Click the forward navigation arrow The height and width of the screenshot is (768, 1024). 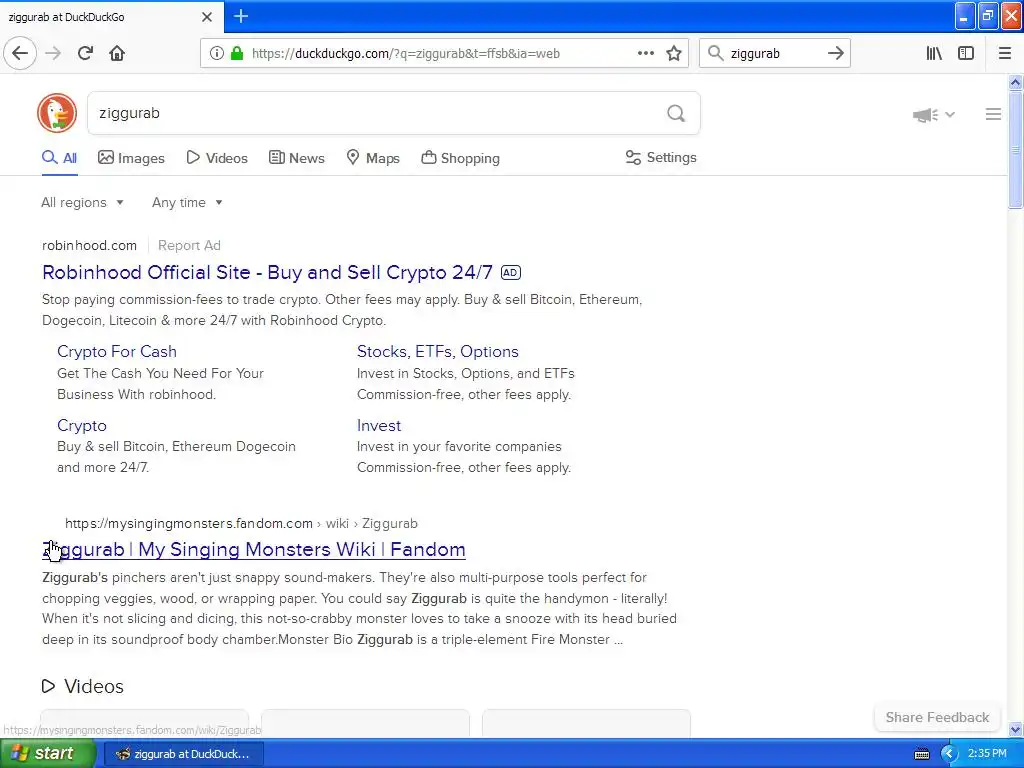tap(53, 53)
